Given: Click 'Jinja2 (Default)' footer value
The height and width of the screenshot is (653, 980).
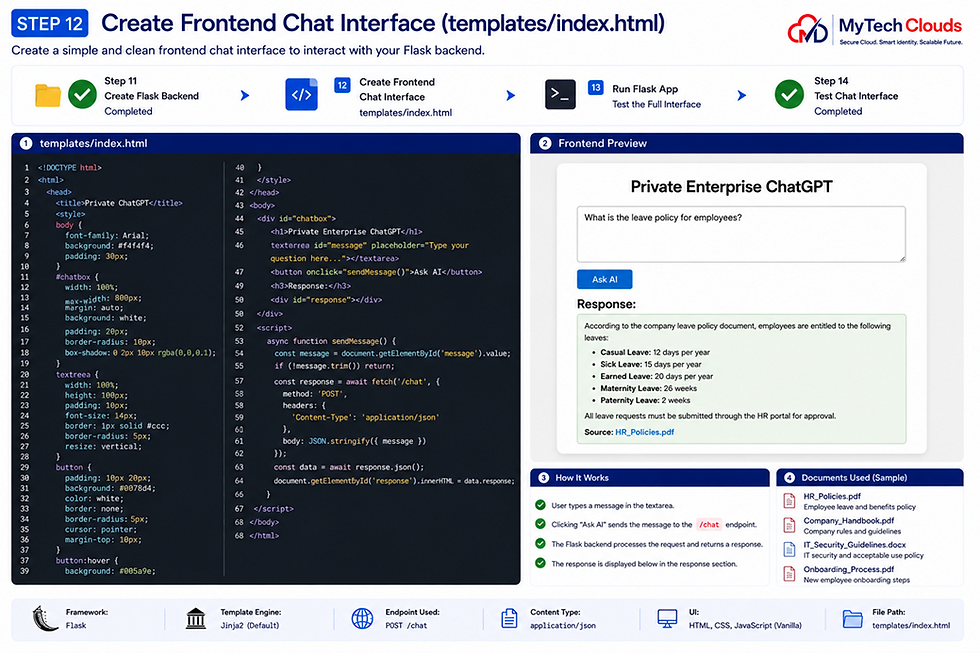Looking at the screenshot, I should [250, 626].
